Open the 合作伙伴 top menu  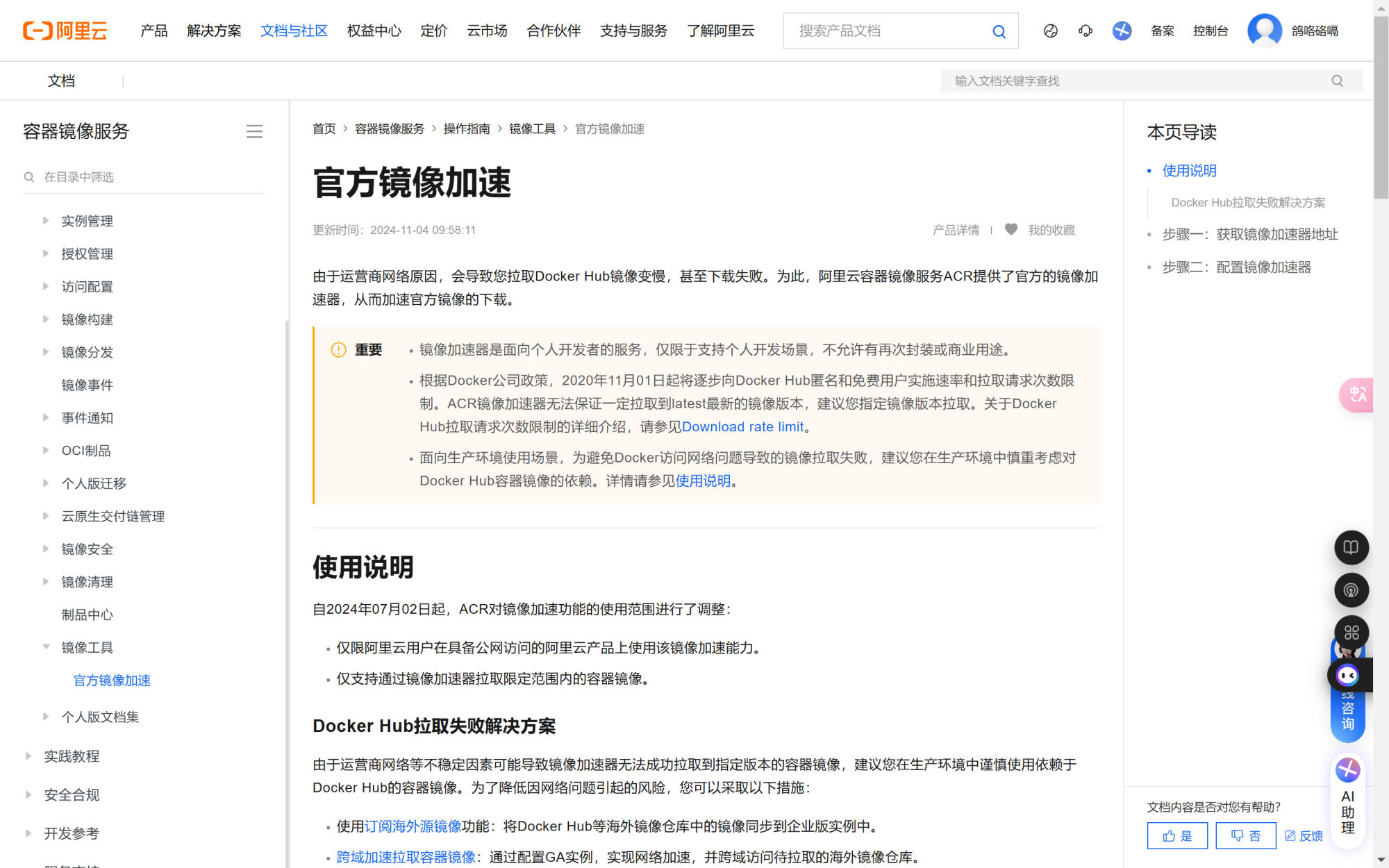[554, 31]
